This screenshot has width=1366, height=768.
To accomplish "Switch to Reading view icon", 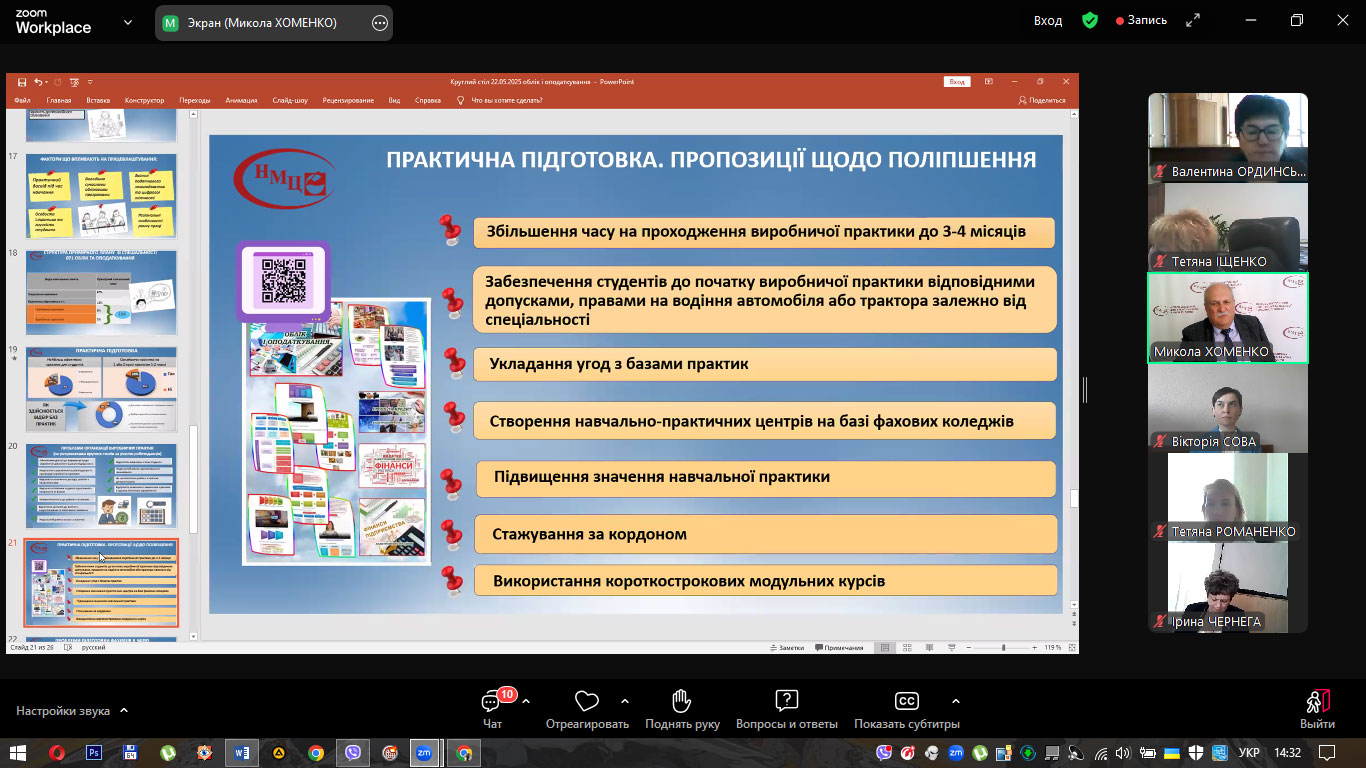I will (x=927, y=648).
